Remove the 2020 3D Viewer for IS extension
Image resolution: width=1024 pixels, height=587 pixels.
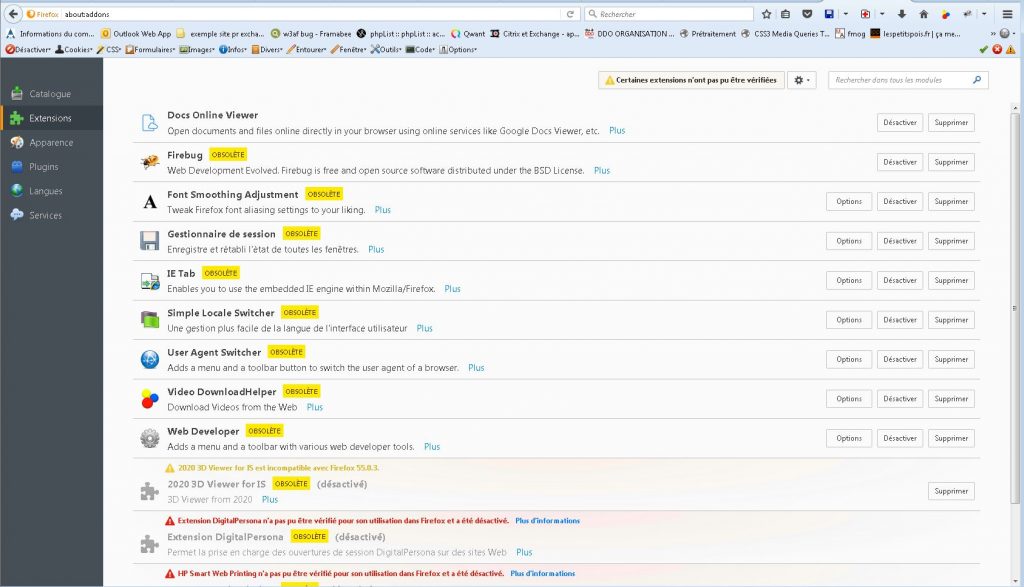(x=950, y=491)
